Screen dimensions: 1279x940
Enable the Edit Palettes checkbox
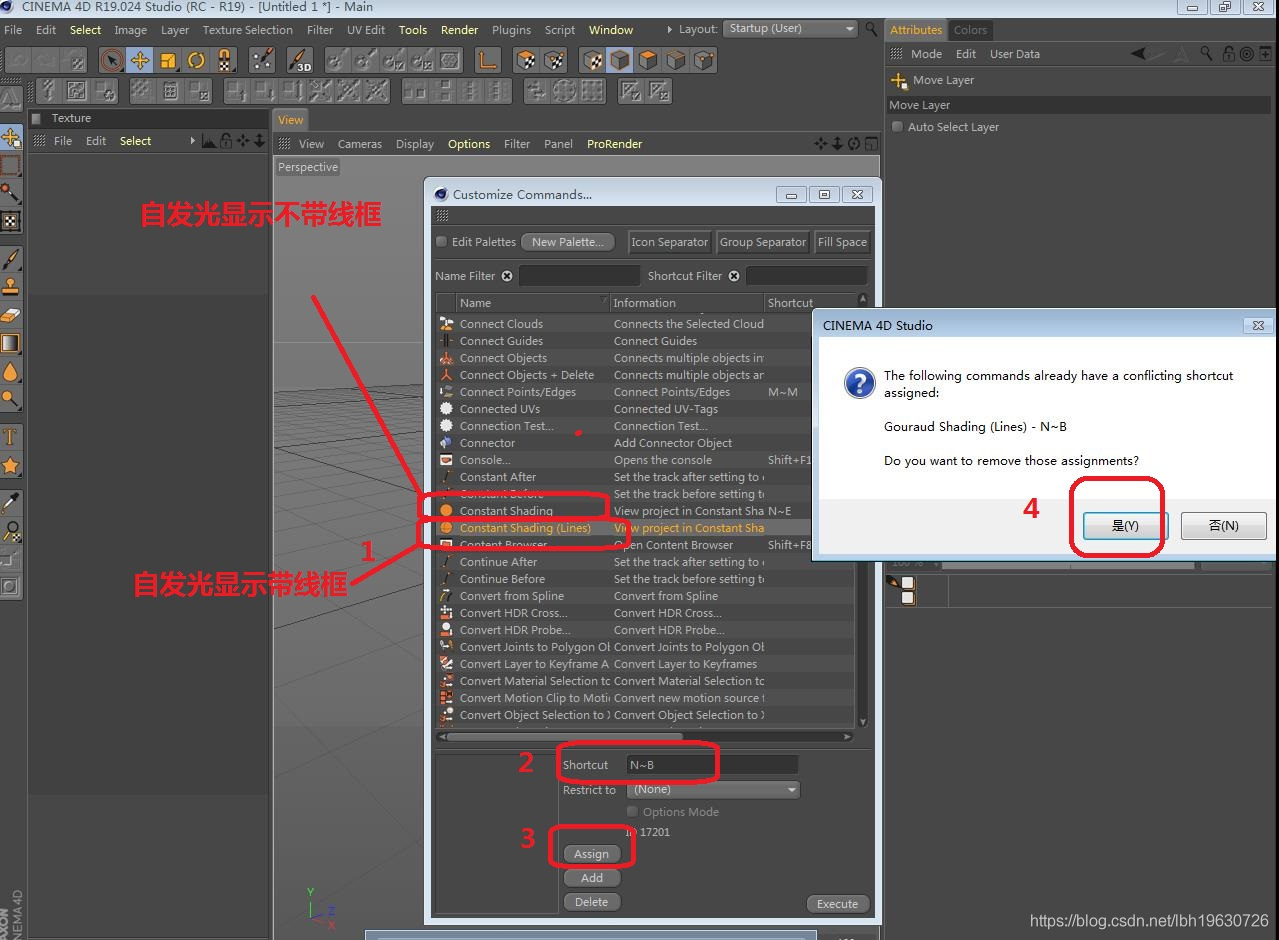tap(442, 242)
